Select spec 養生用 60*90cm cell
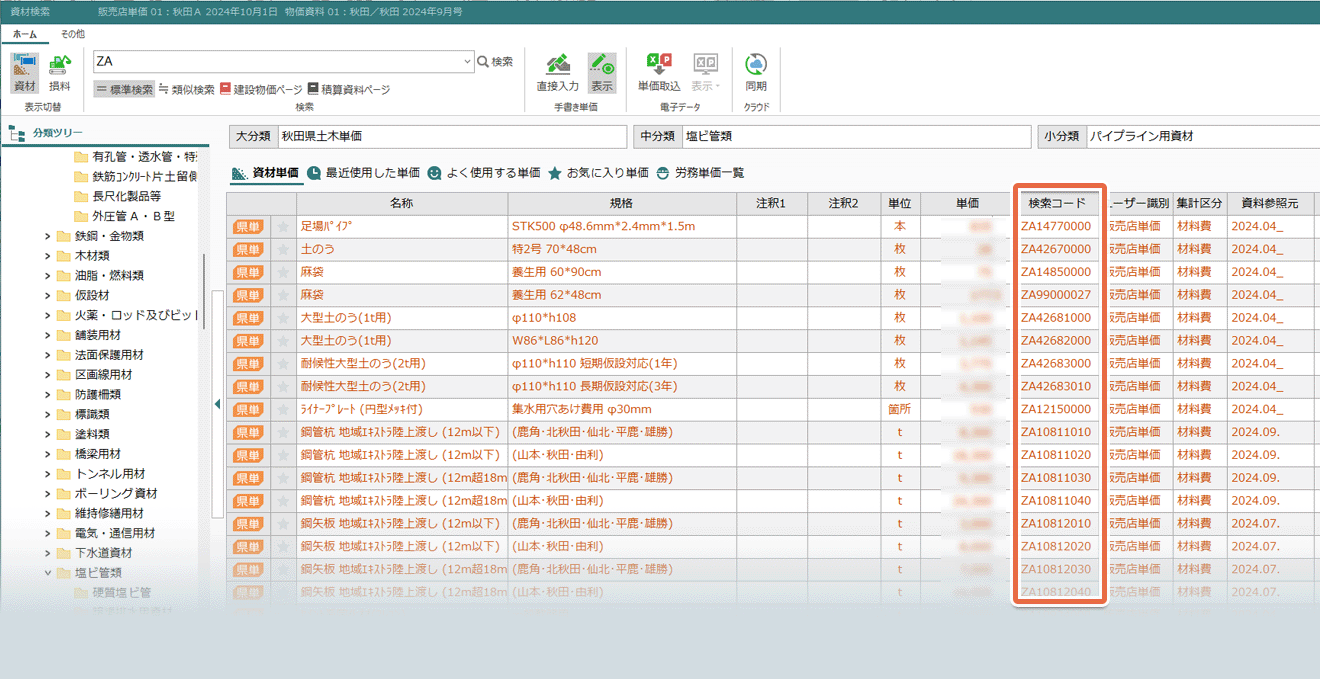Image resolution: width=1320 pixels, height=679 pixels. pos(622,272)
